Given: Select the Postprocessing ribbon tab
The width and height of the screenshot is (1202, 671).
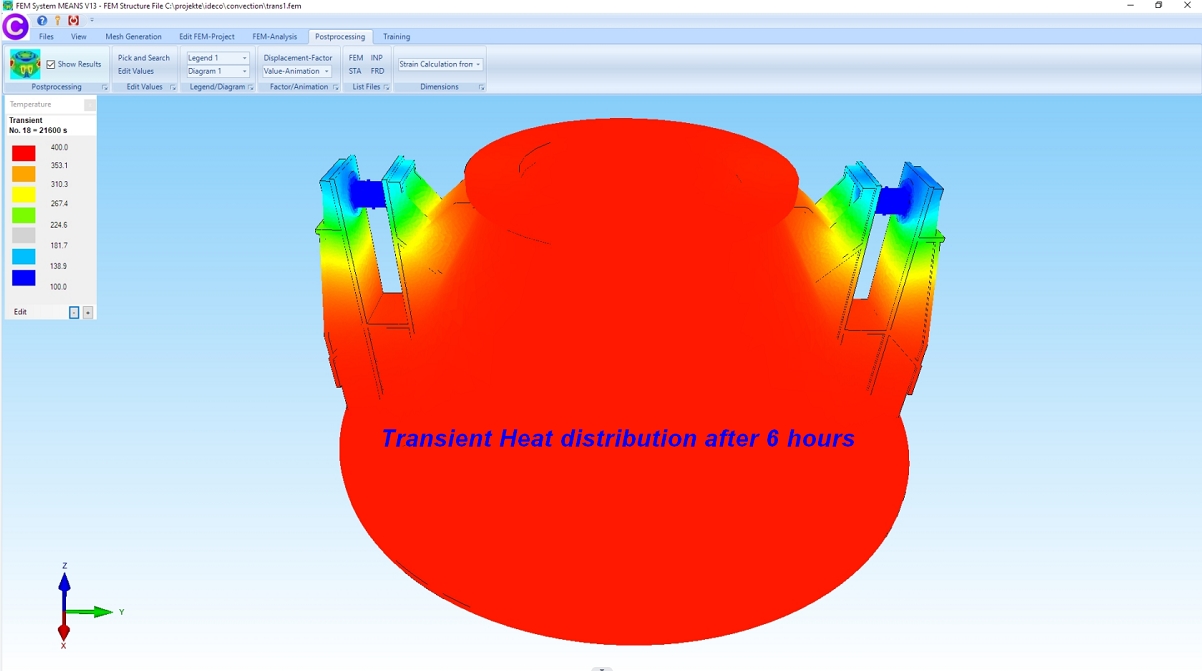Looking at the screenshot, I should click(340, 37).
